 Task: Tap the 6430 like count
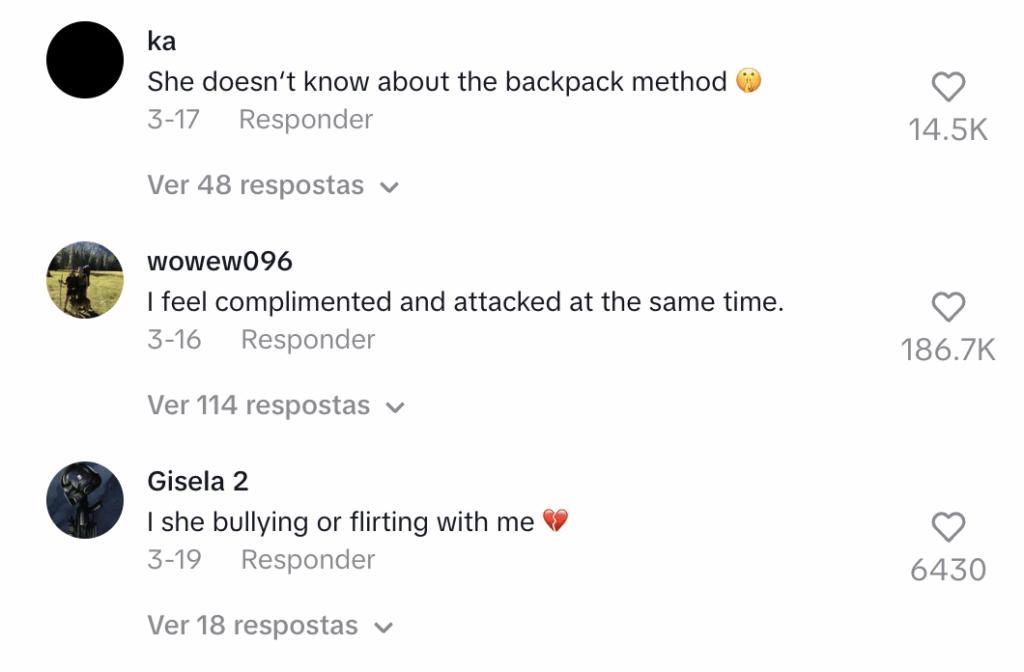coord(948,570)
